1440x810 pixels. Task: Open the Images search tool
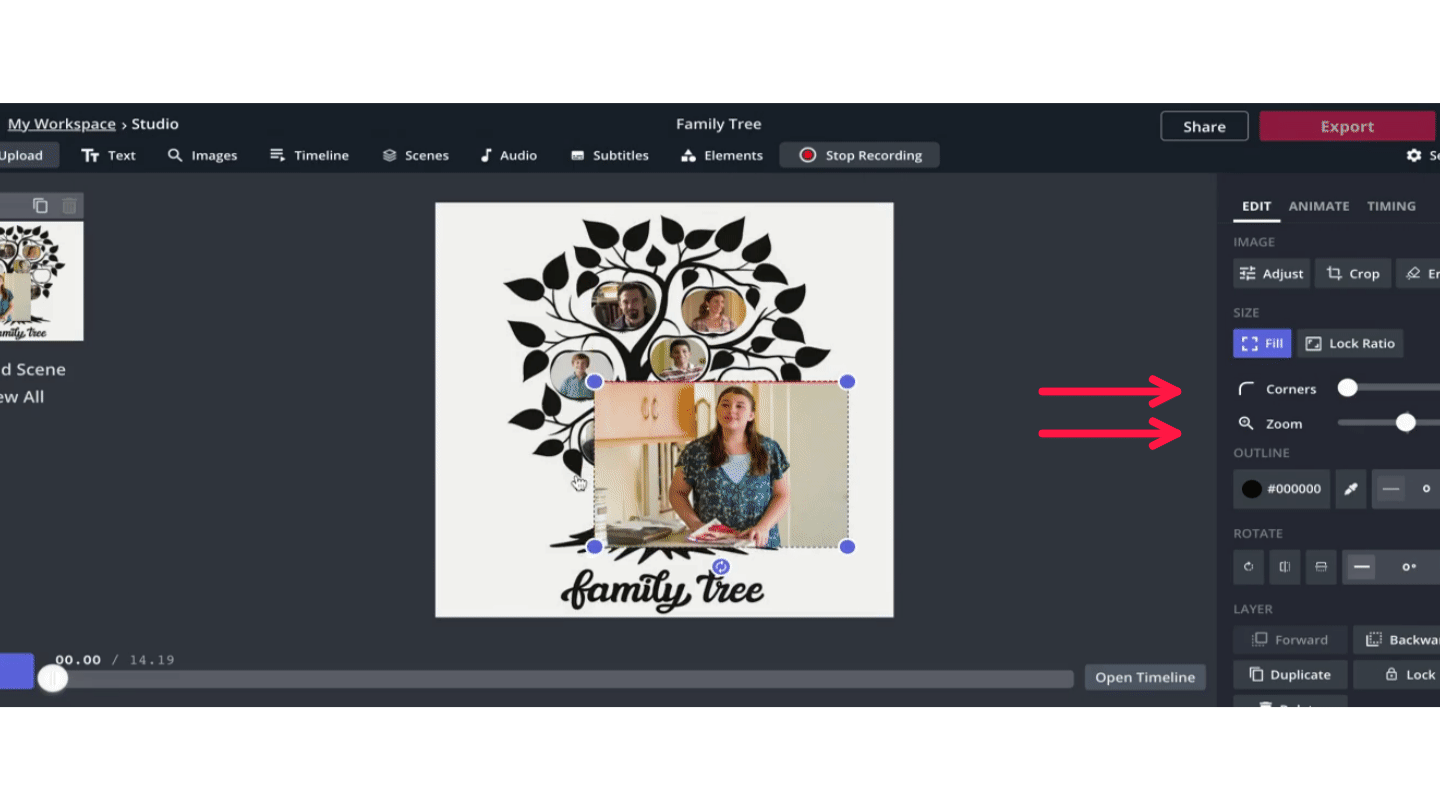click(x=203, y=155)
